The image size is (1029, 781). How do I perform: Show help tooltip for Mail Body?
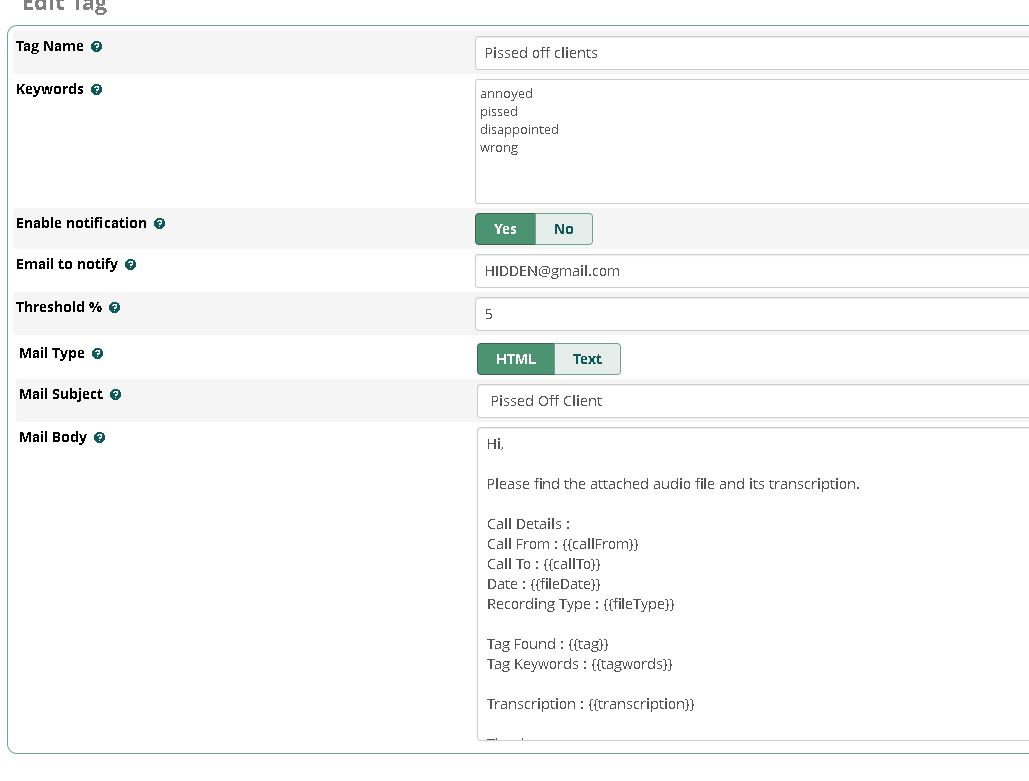pyautogui.click(x=99, y=438)
